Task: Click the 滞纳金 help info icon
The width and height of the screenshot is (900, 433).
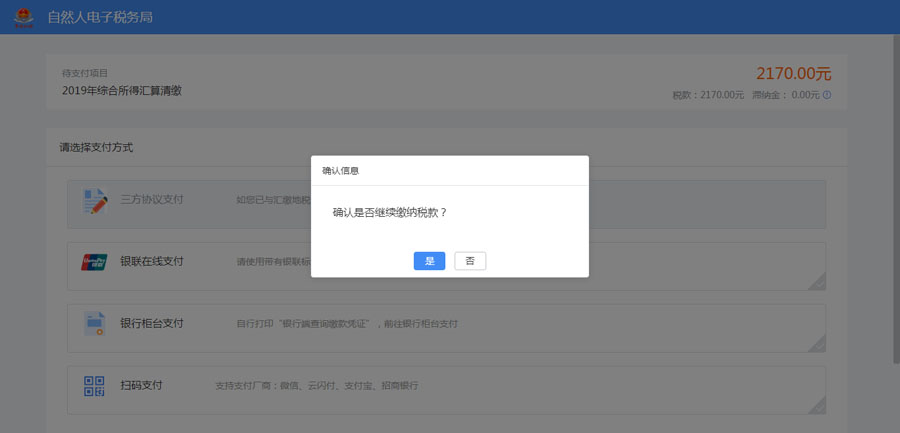Action: click(x=827, y=95)
